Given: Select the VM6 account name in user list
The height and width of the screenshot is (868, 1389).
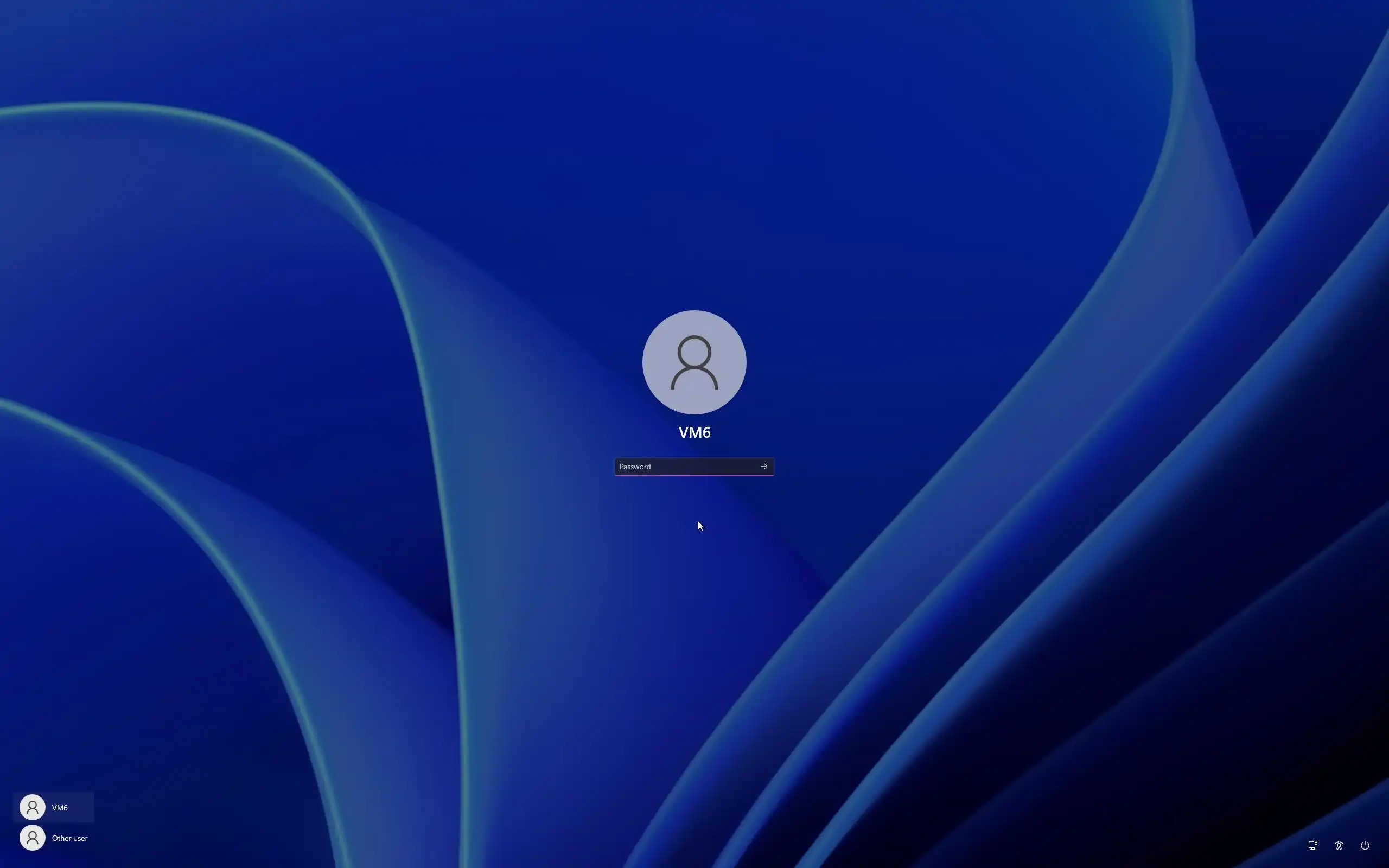Looking at the screenshot, I should [60, 808].
